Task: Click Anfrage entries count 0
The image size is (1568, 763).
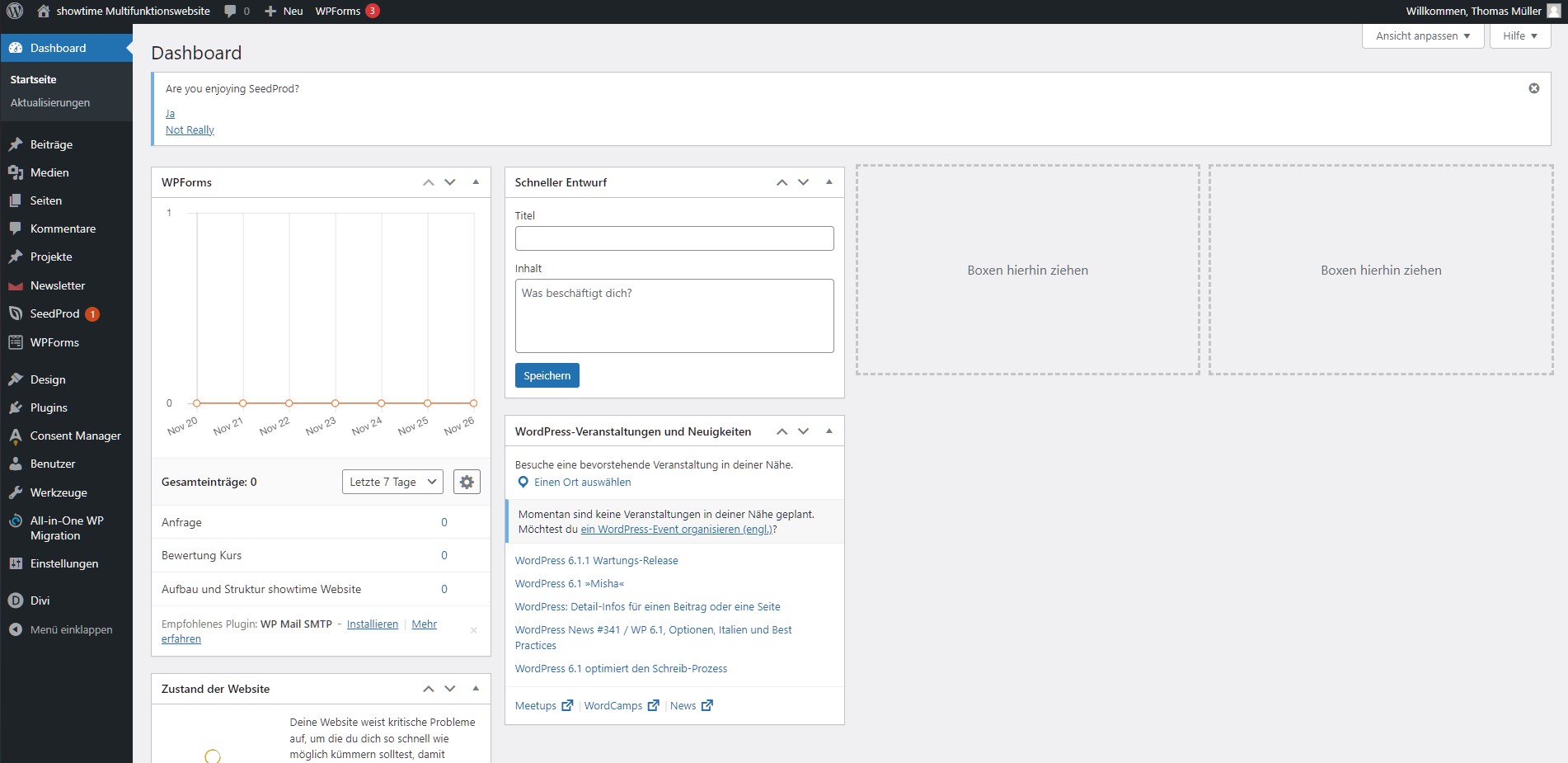Action: click(x=444, y=523)
